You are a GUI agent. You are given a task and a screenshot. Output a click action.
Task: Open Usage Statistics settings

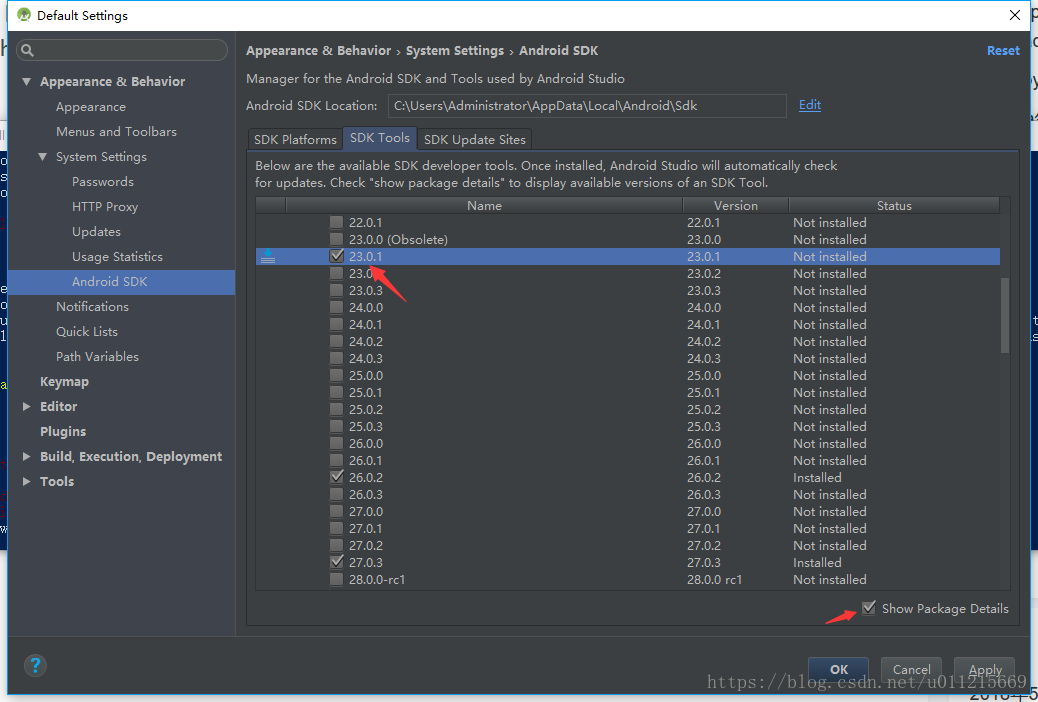(117, 256)
